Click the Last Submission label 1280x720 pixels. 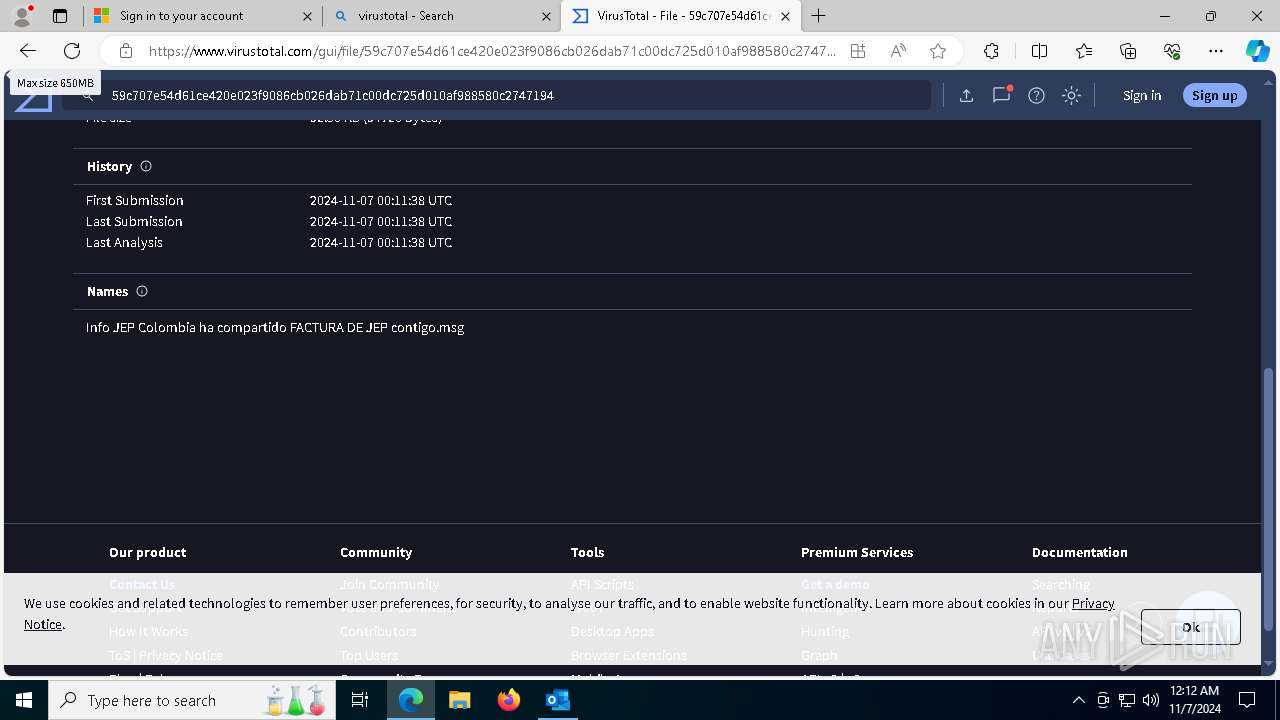click(134, 221)
